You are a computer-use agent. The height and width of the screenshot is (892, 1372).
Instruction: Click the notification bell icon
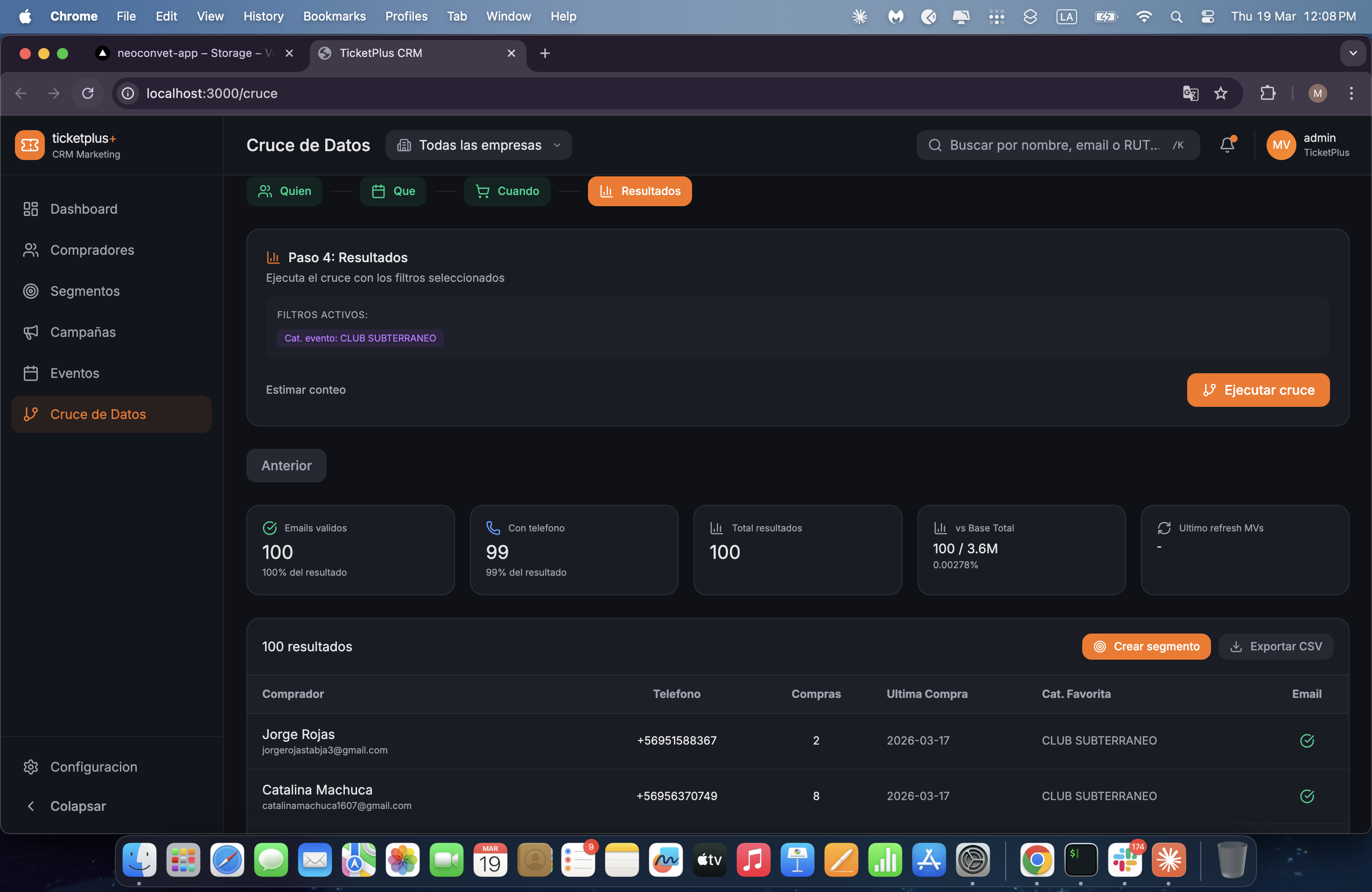tap(1227, 145)
